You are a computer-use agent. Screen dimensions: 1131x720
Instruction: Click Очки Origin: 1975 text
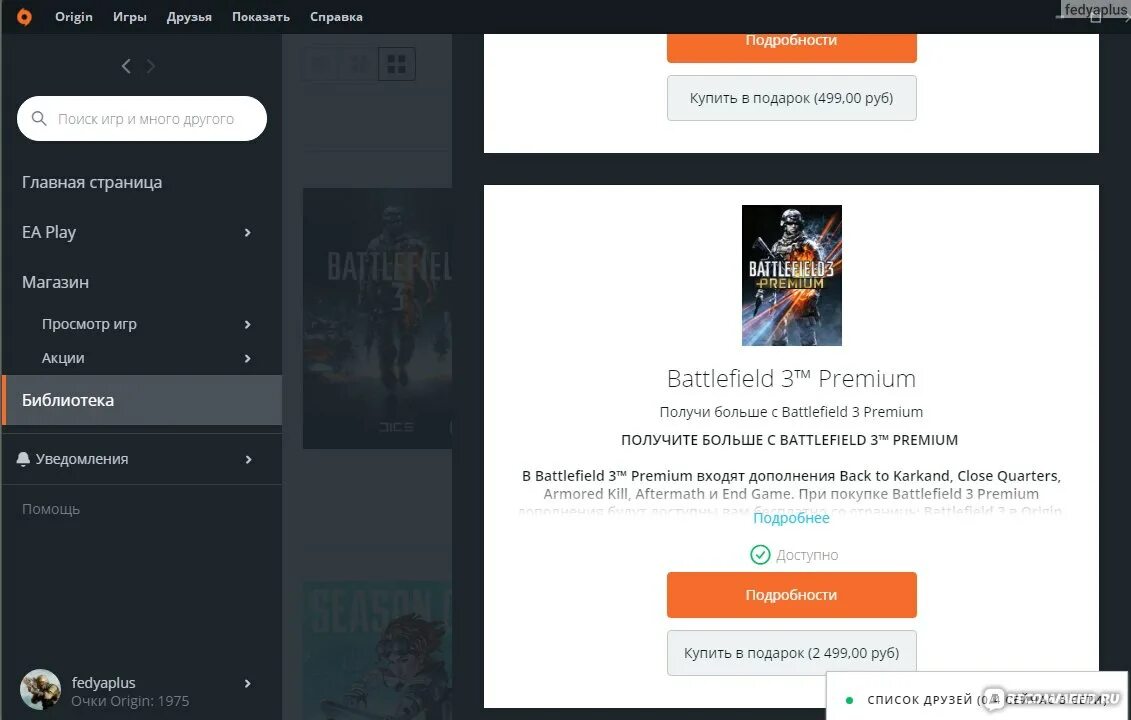[130, 701]
